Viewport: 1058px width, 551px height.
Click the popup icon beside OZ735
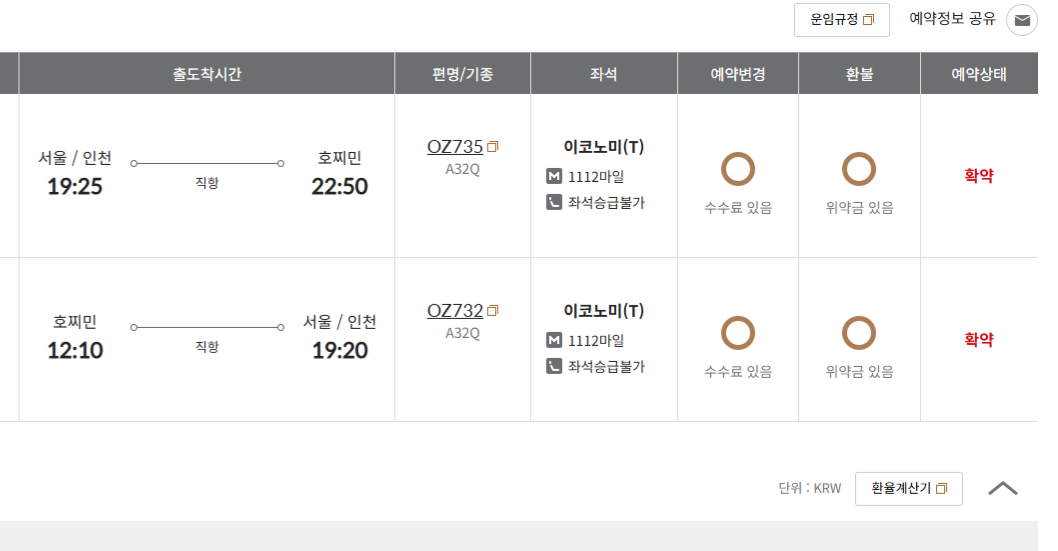coord(493,147)
